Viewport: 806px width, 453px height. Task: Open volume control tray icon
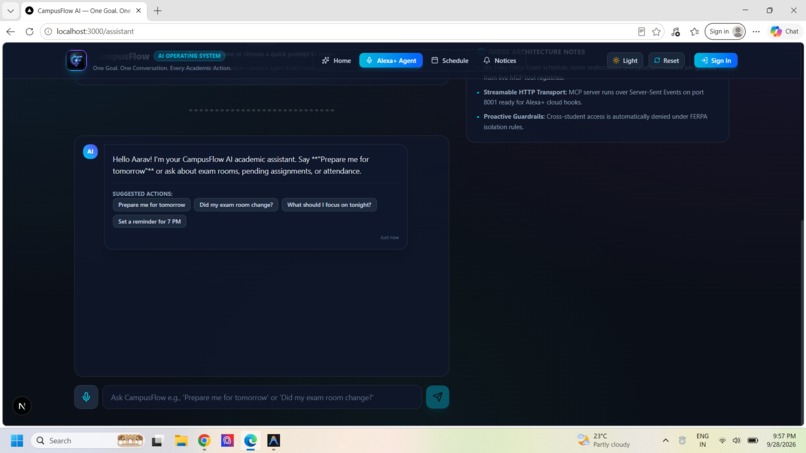point(736,441)
